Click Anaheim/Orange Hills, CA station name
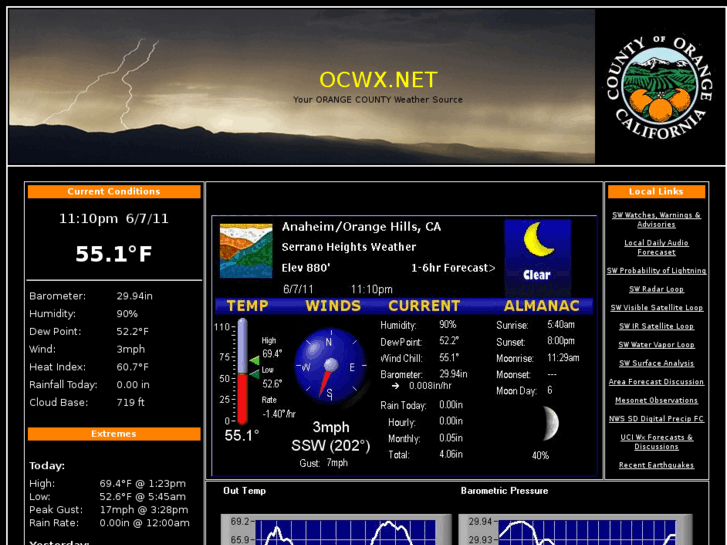 click(361, 227)
